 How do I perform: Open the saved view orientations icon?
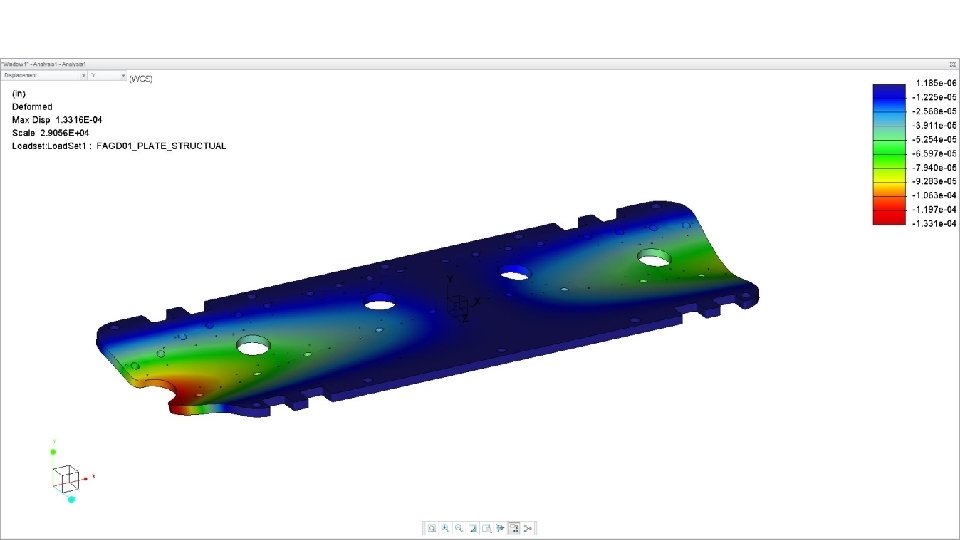(487, 528)
